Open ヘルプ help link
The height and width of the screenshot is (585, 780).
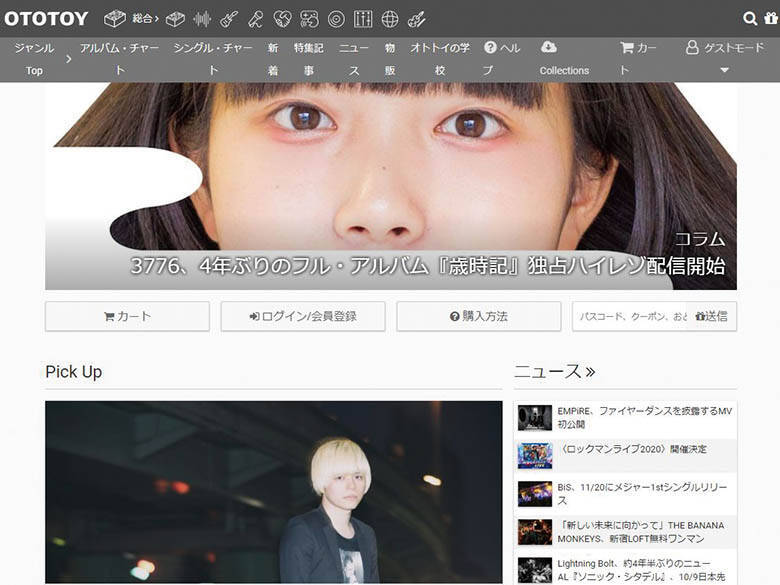(502, 59)
